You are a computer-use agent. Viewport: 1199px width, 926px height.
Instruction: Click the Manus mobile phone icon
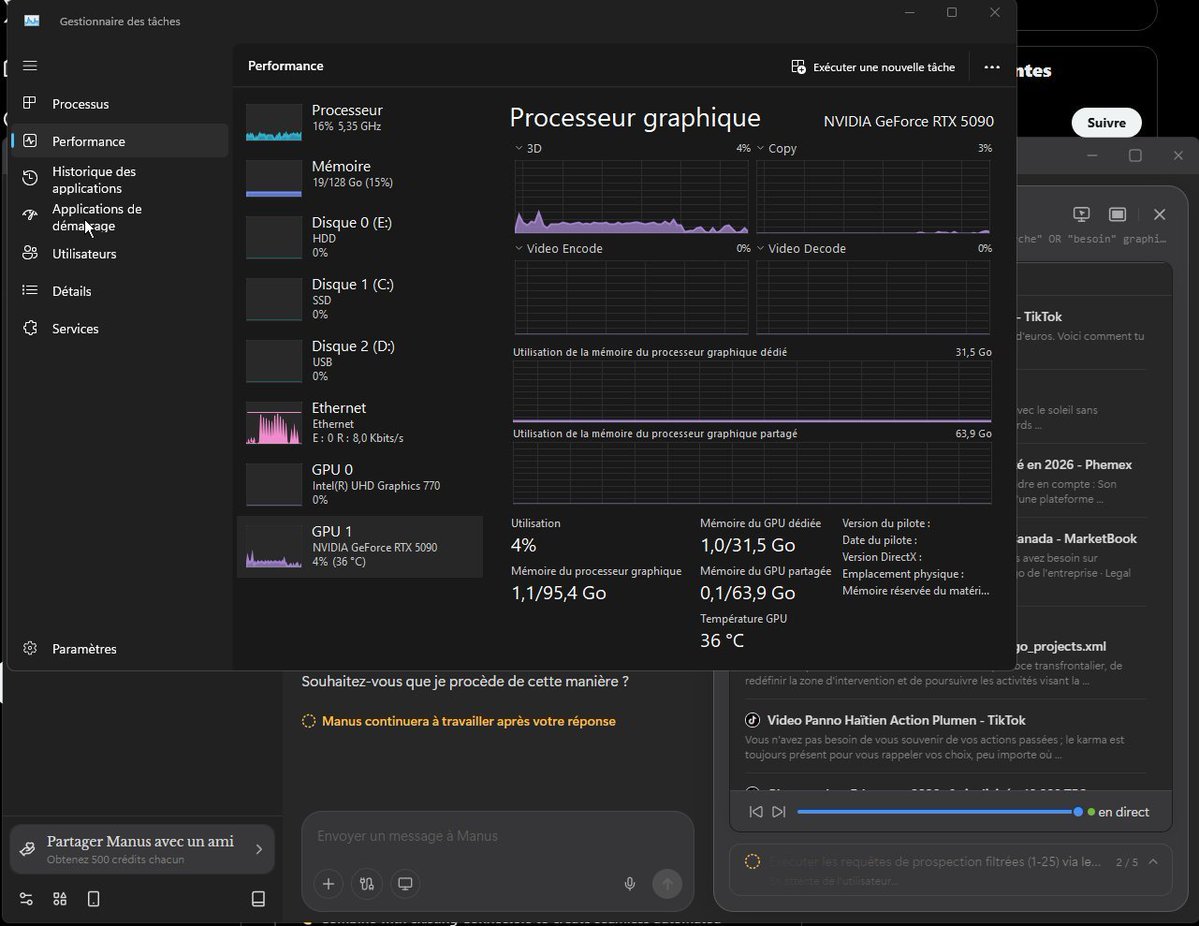point(93,899)
